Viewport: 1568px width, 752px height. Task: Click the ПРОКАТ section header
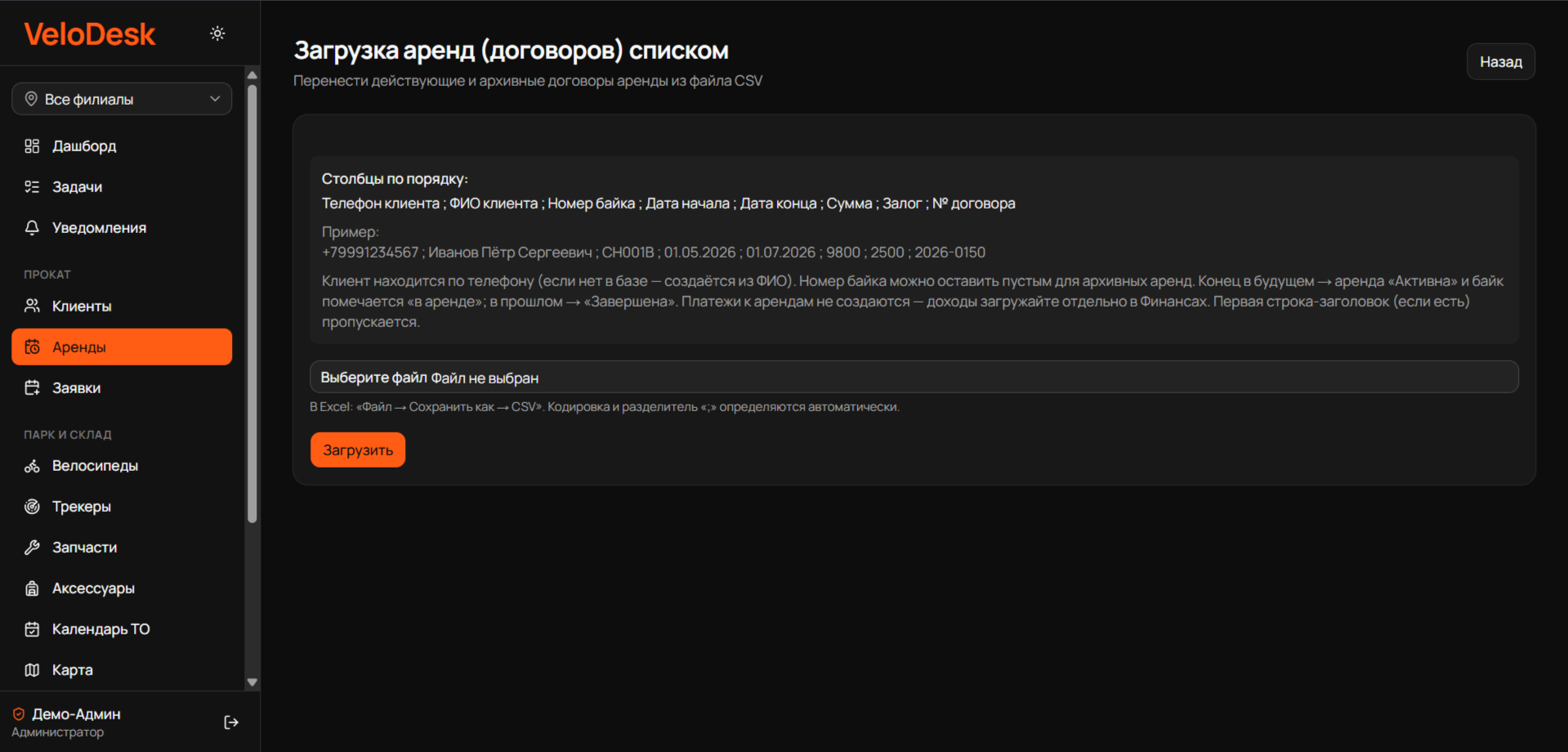click(47, 275)
